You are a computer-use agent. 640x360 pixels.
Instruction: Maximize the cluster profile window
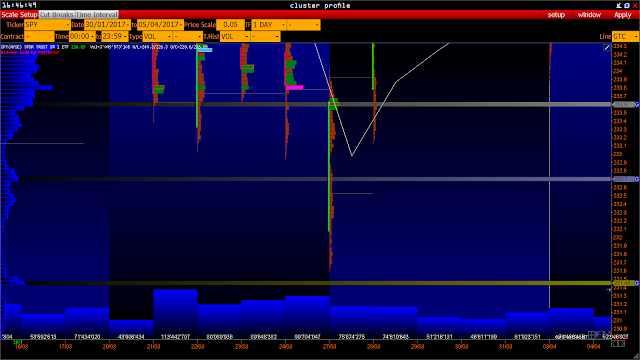(x=627, y=5)
